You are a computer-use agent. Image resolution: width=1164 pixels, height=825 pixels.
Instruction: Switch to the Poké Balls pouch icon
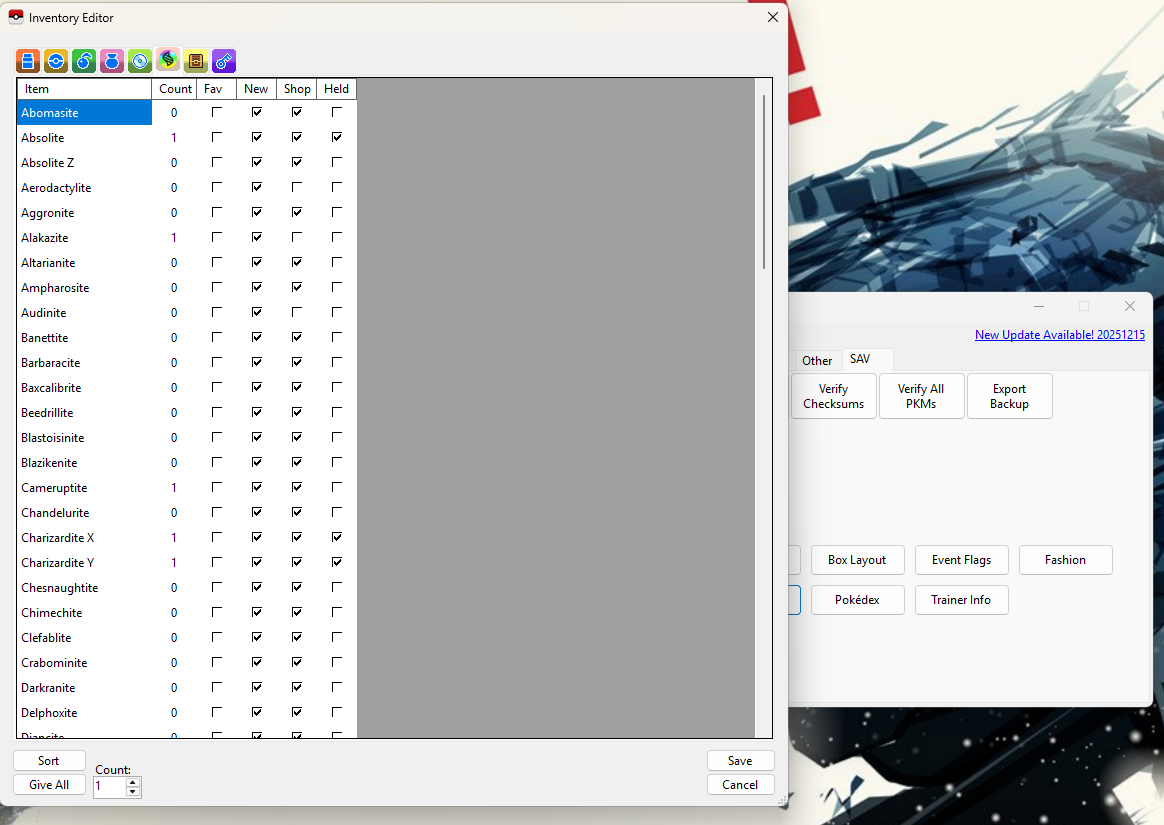tap(56, 61)
